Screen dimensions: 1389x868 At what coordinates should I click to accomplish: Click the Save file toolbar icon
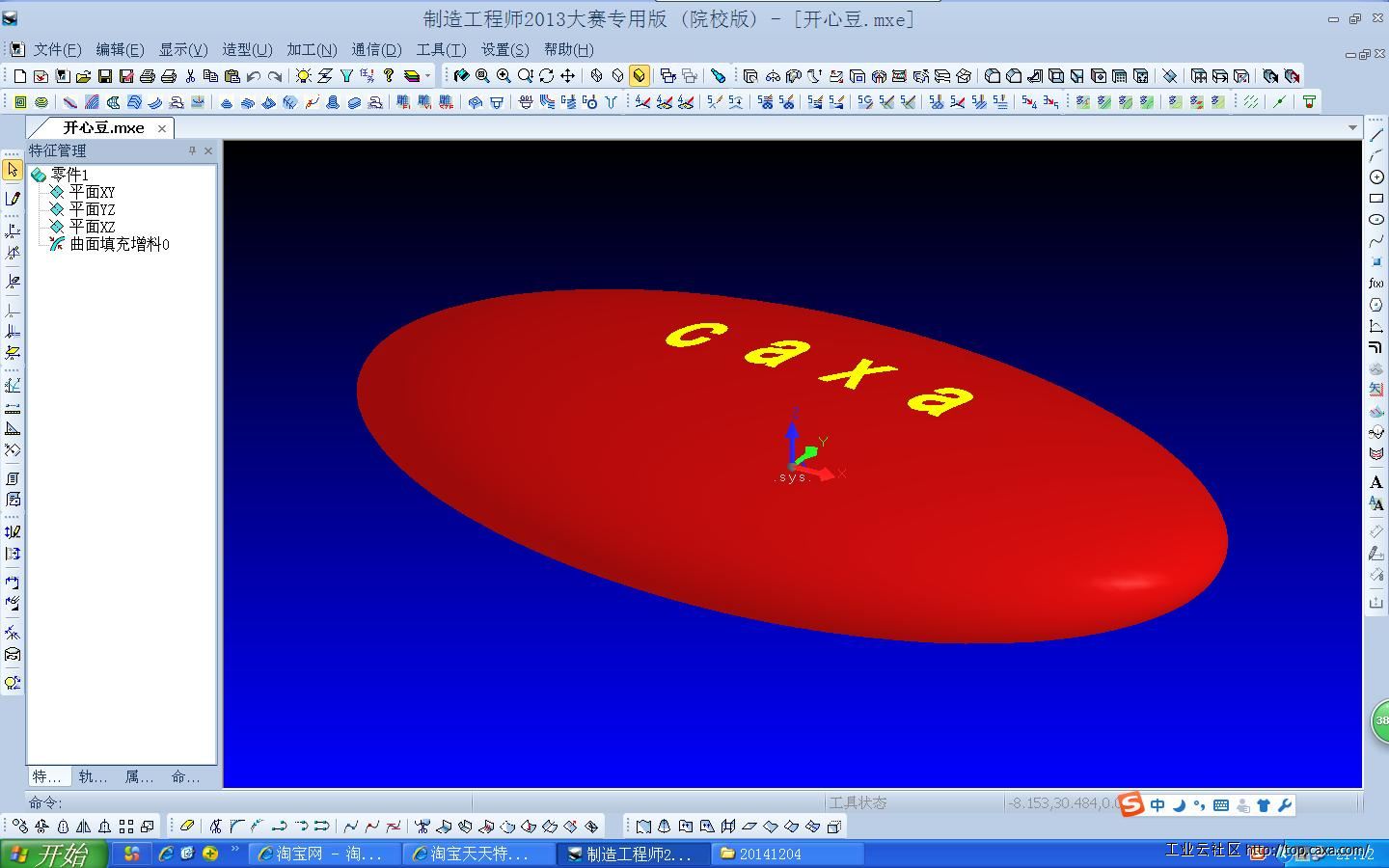[105, 76]
